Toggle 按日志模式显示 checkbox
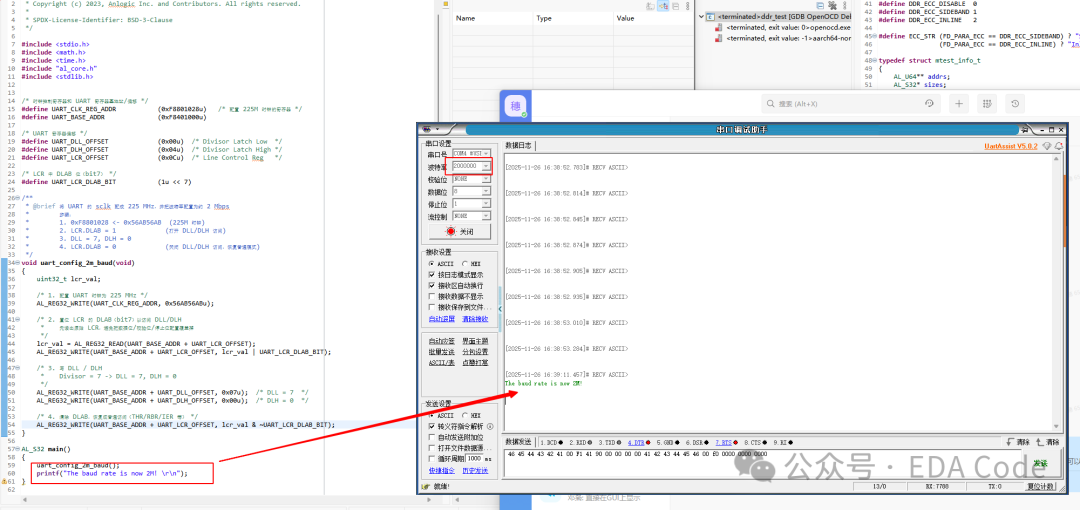Screen dimensions: 1080x510 tap(432, 274)
